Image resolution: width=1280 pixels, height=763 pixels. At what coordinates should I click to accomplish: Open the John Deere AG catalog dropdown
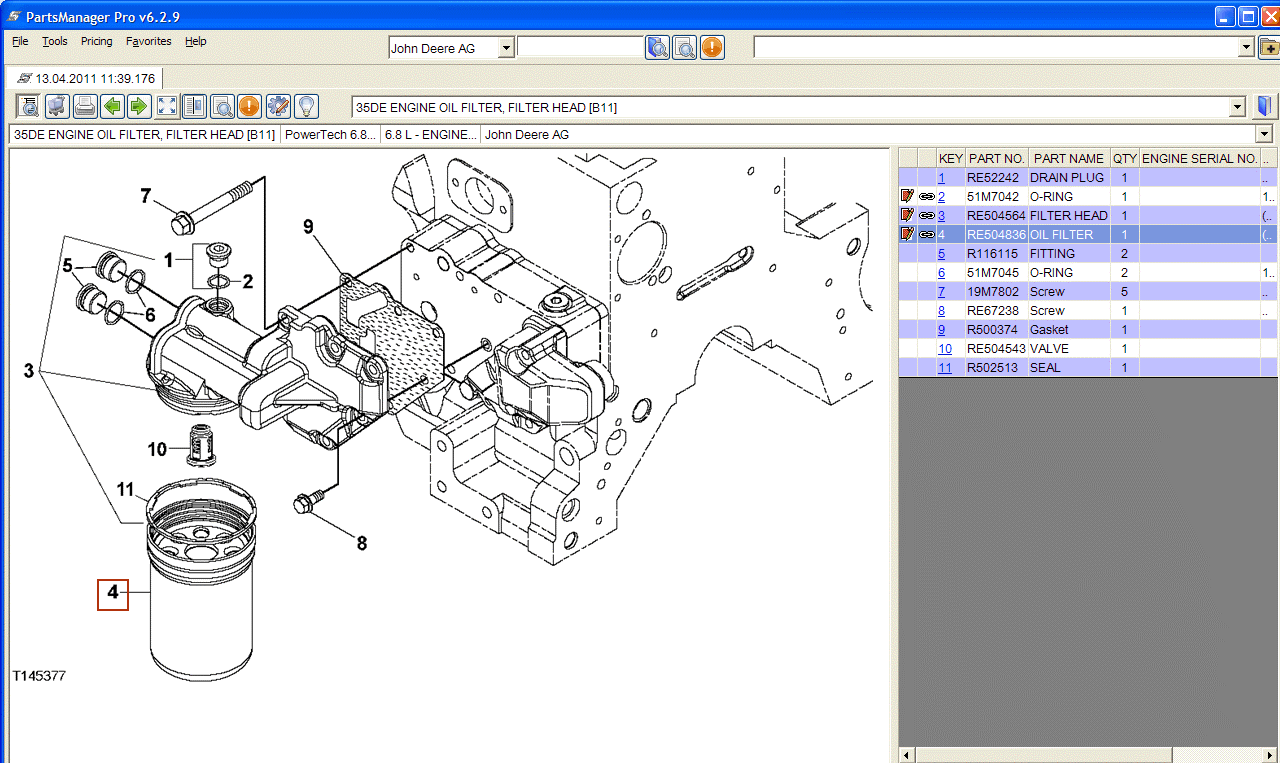click(x=506, y=48)
